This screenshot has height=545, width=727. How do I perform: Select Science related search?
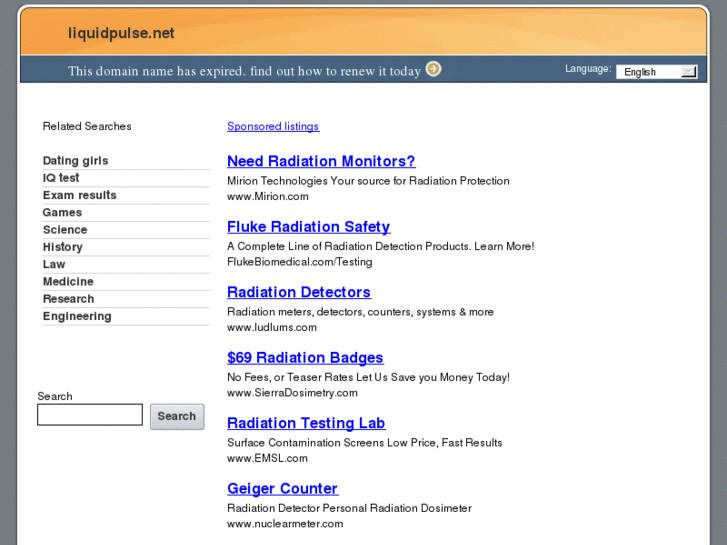pos(65,230)
